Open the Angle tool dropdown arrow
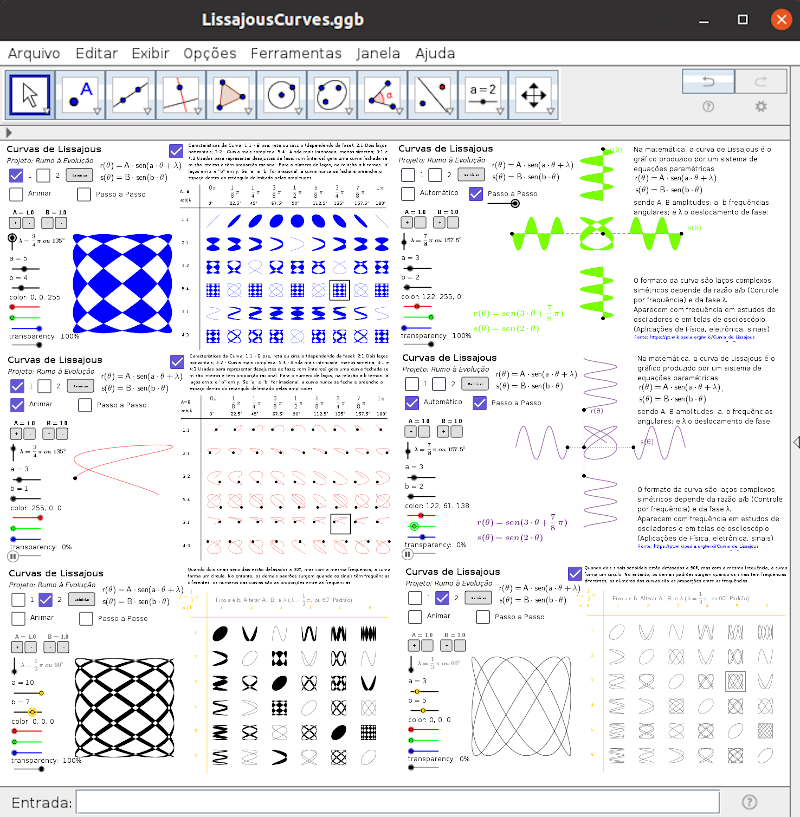 pyautogui.click(x=400, y=111)
